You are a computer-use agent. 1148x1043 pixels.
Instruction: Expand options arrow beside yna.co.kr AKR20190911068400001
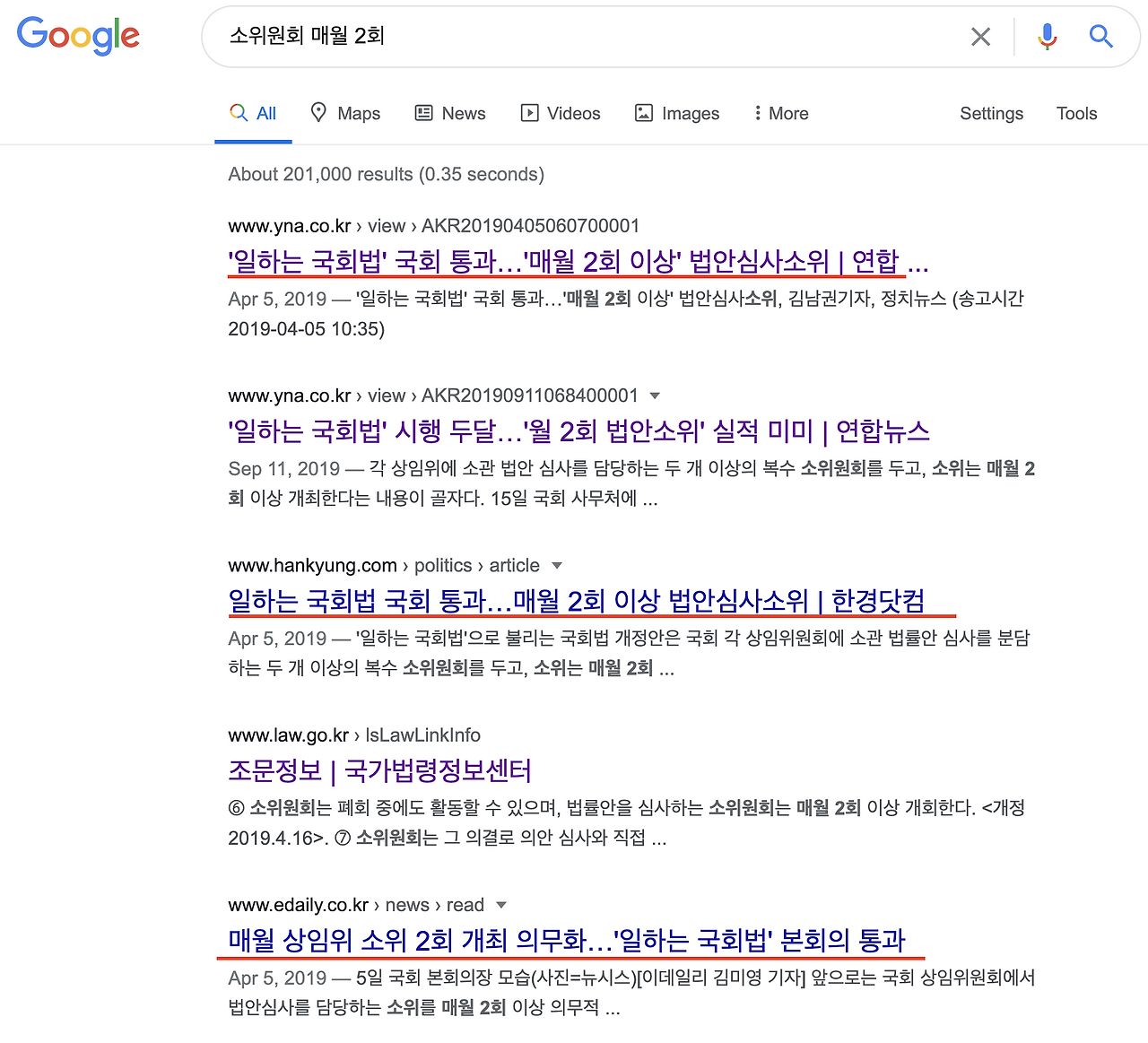[x=655, y=395]
